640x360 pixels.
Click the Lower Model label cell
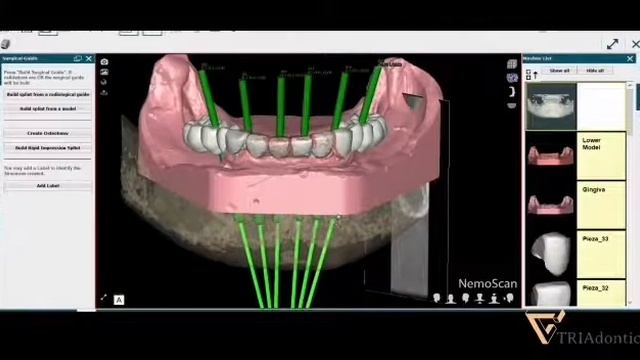tap(601, 156)
